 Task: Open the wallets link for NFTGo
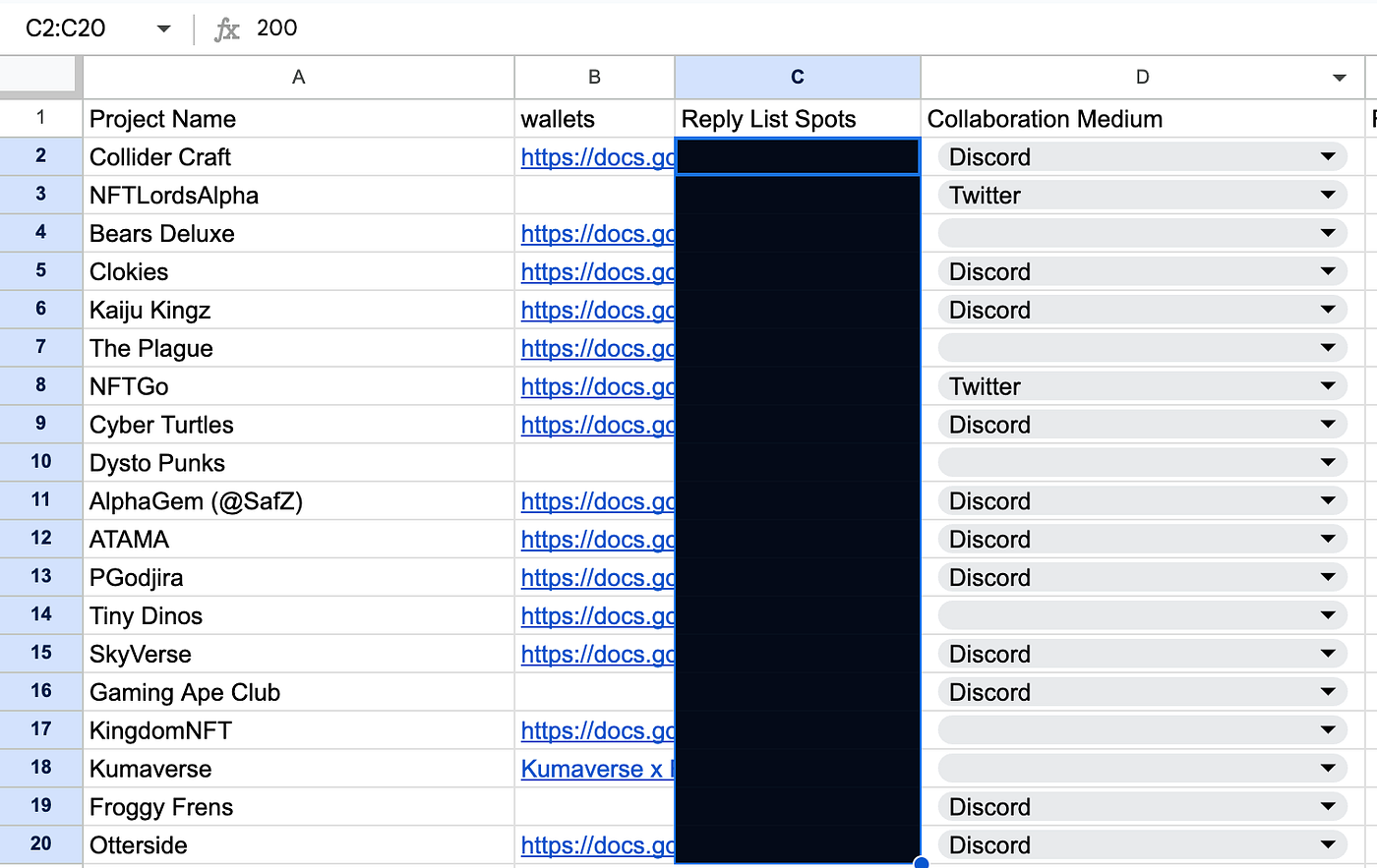pos(598,387)
